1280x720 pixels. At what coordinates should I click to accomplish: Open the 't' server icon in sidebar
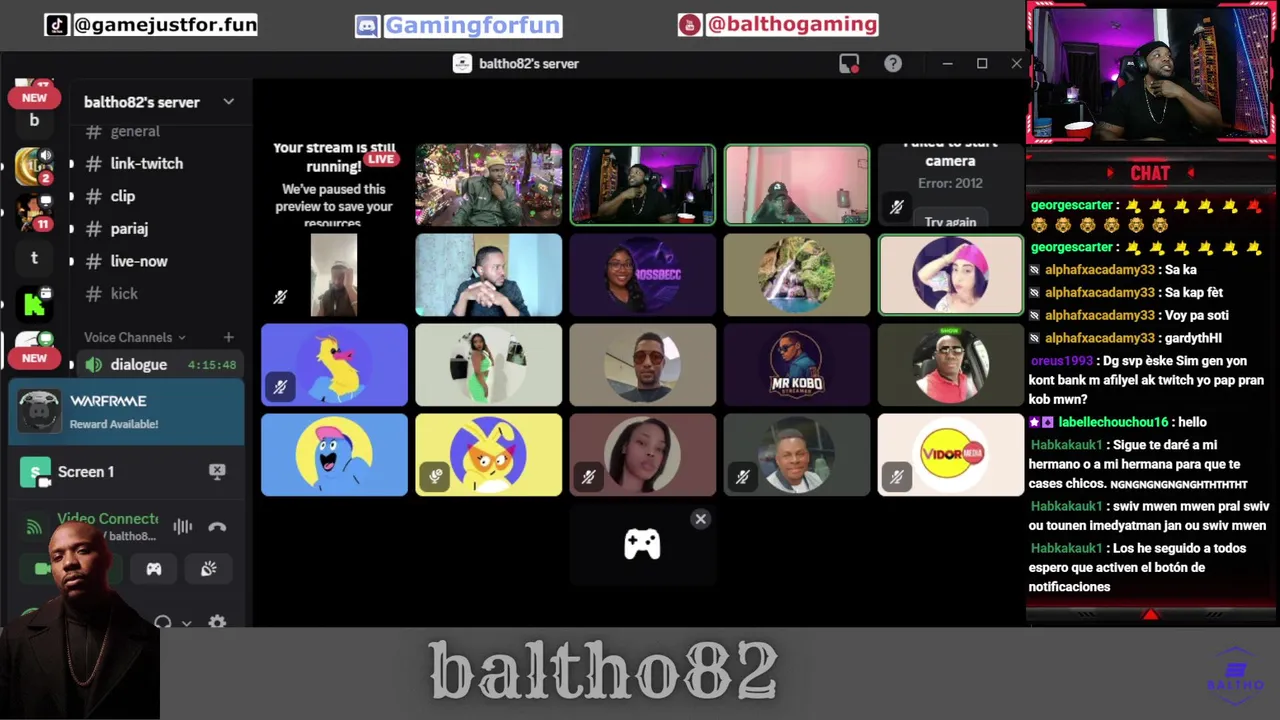pyautogui.click(x=34, y=258)
